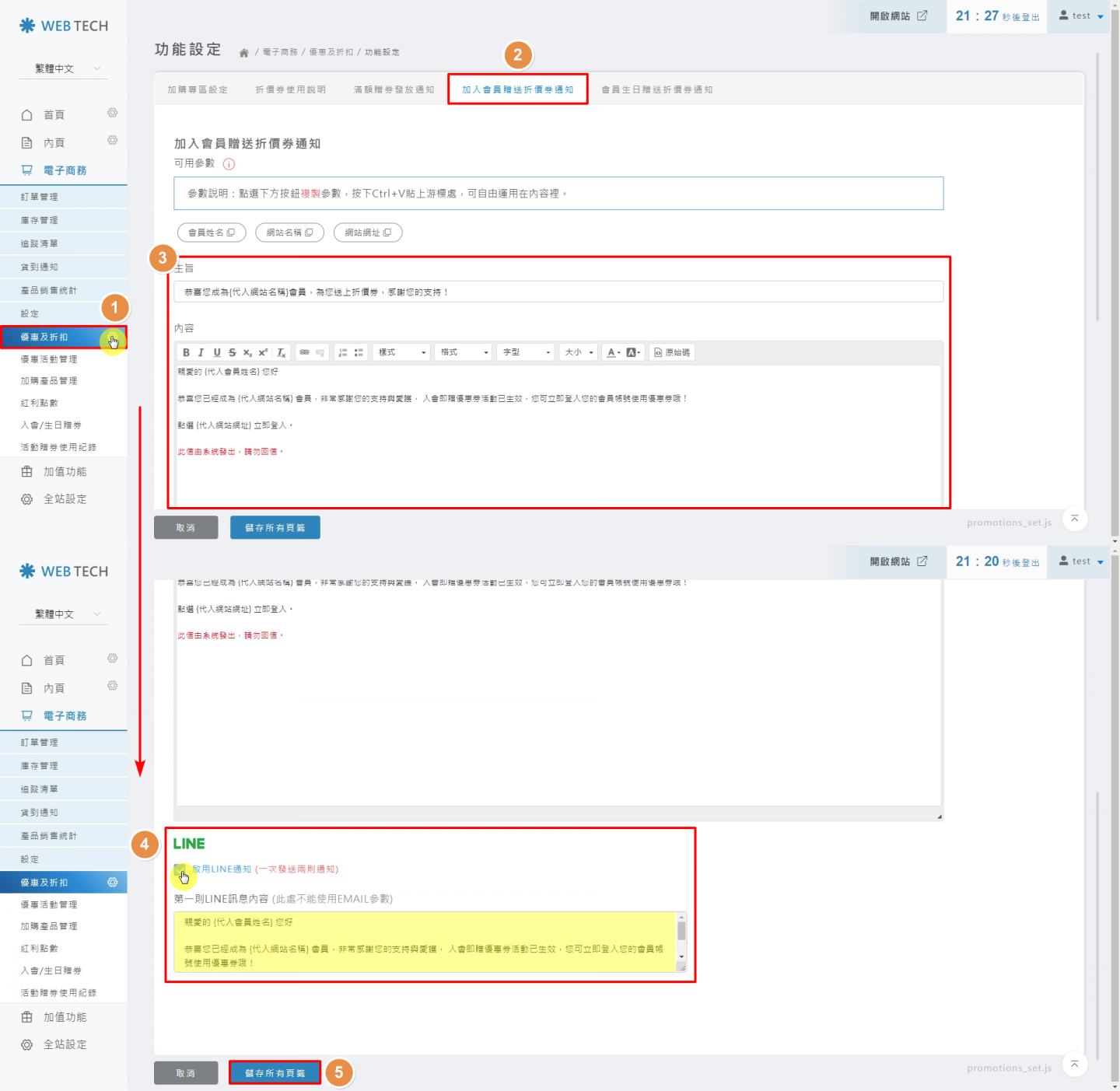The image size is (1120, 1091).
Task: Apply strikethrough formatting
Action: coord(232,352)
